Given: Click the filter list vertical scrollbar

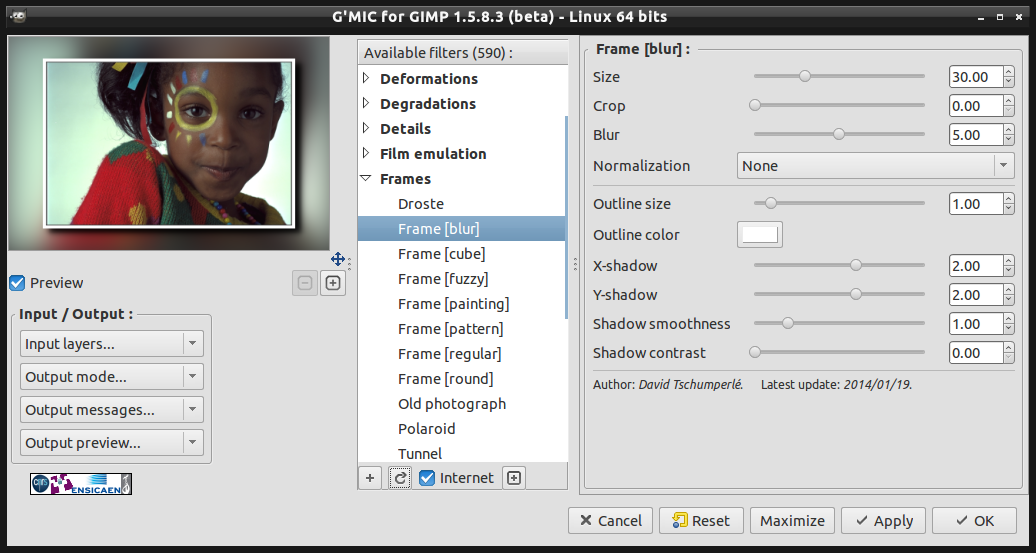Looking at the screenshot, I should pyautogui.click(x=566, y=218).
